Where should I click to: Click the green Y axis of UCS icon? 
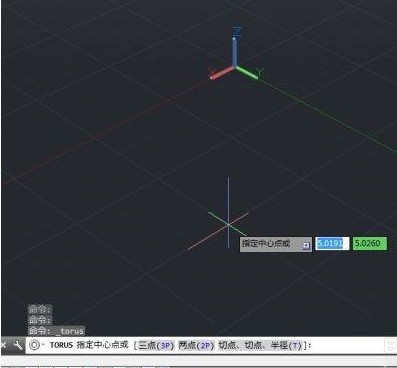247,73
